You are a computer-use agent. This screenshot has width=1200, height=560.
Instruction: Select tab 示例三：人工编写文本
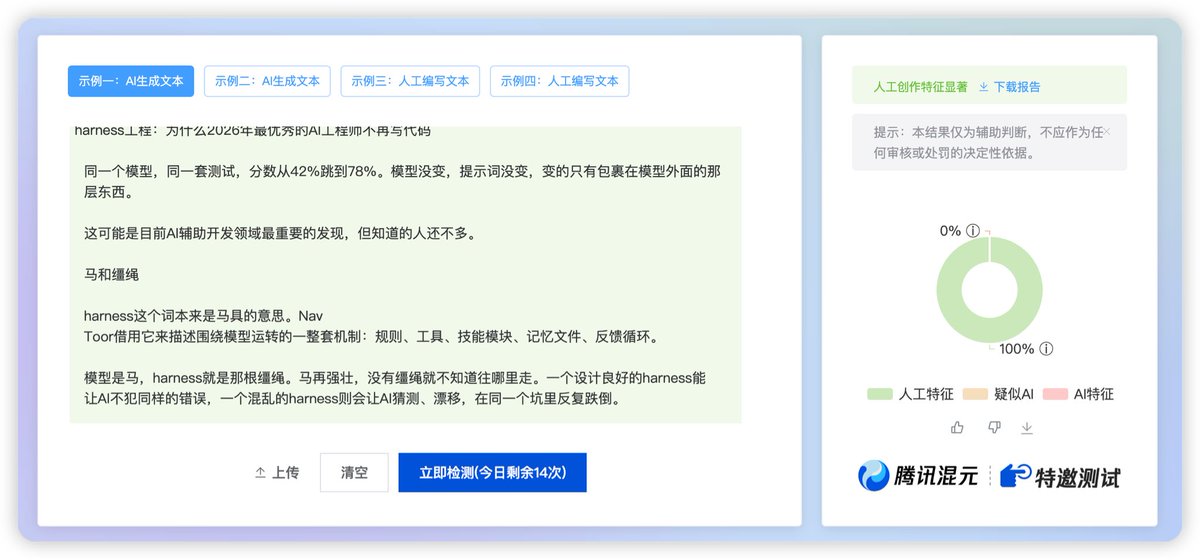[x=410, y=81]
